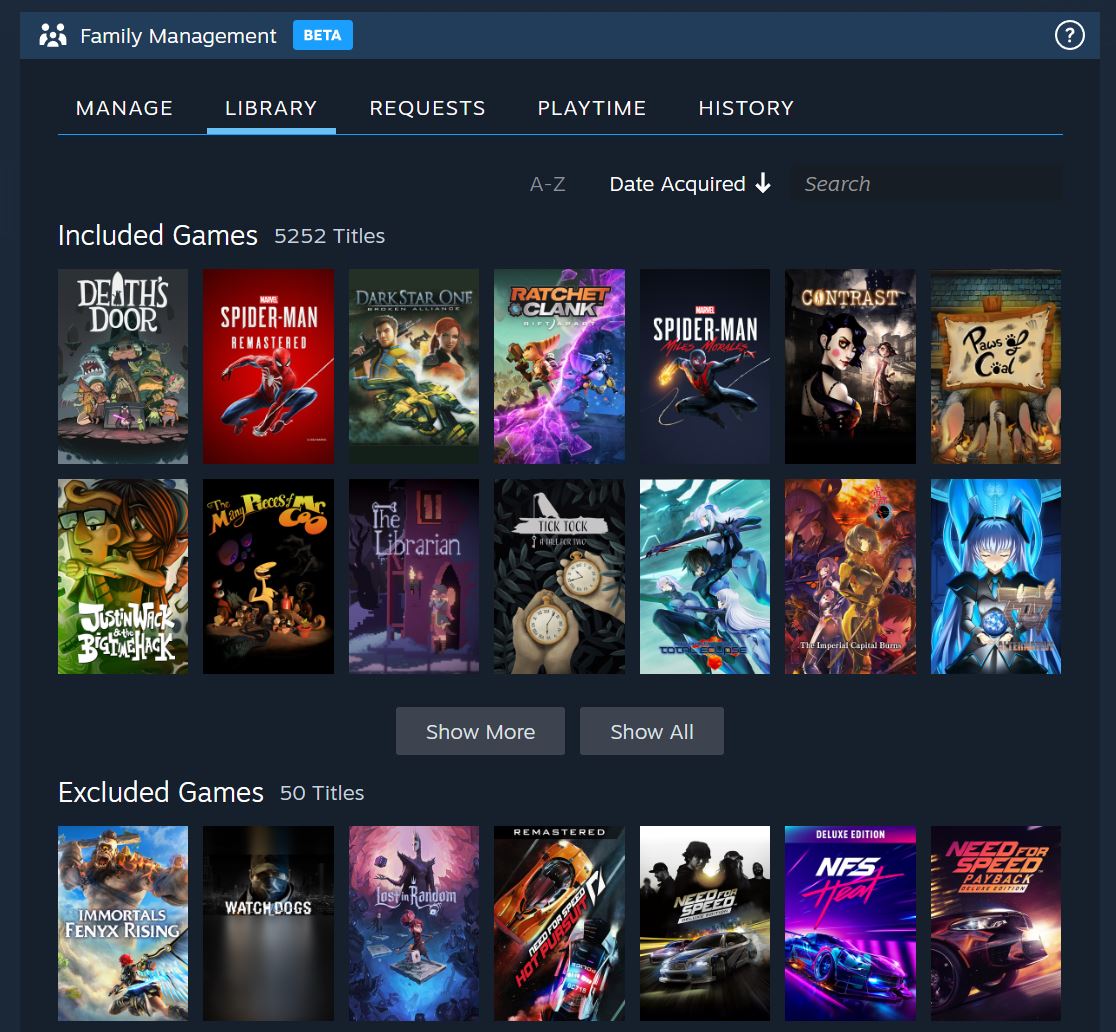Select the Lost in Random cover
The image size is (1116, 1032).
click(x=414, y=923)
